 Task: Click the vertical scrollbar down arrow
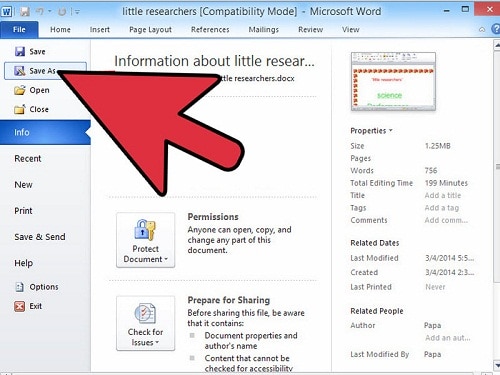coord(497,366)
